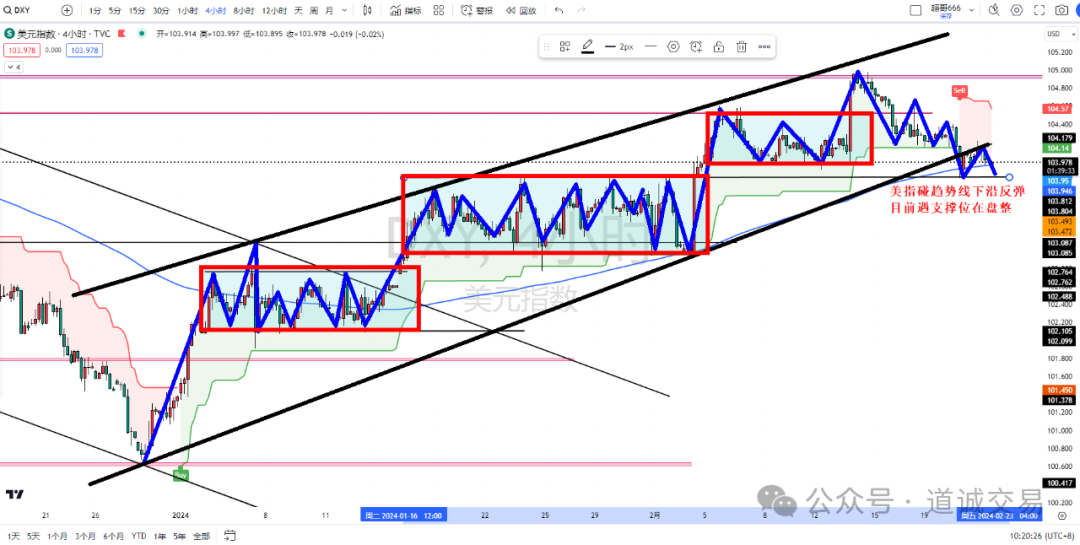This screenshot has width=1080, height=545.
Task: Take a chart snapshot with camera icon
Action: coord(1061,10)
